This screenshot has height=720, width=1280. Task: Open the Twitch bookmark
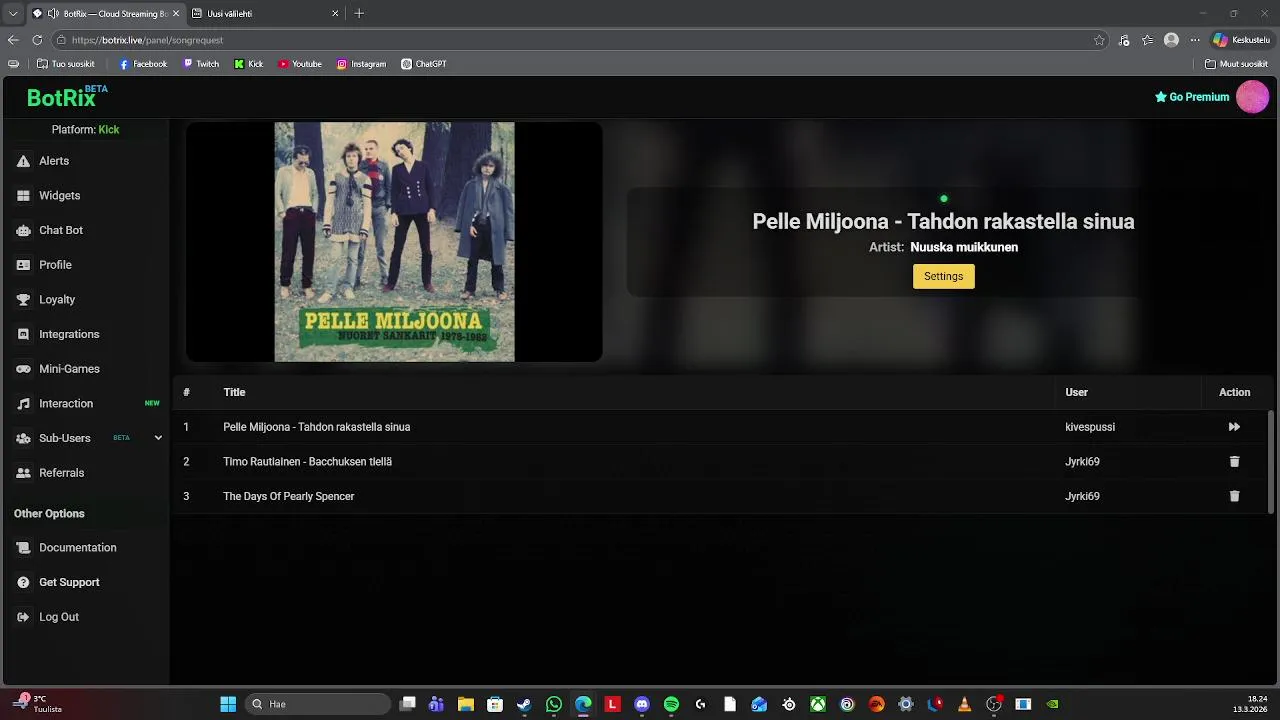point(201,64)
